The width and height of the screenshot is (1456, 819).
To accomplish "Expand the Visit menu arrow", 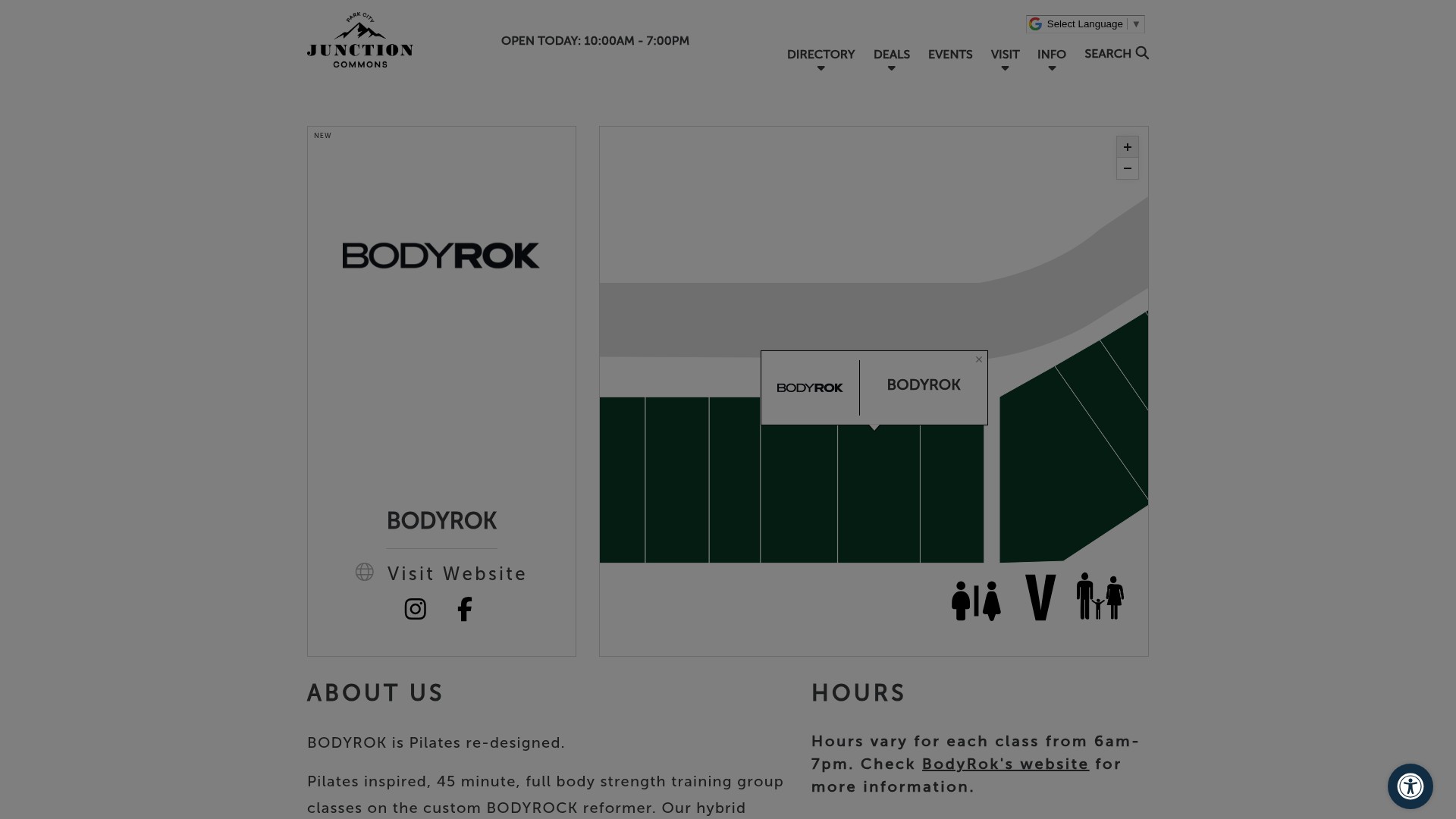I will (x=1006, y=69).
